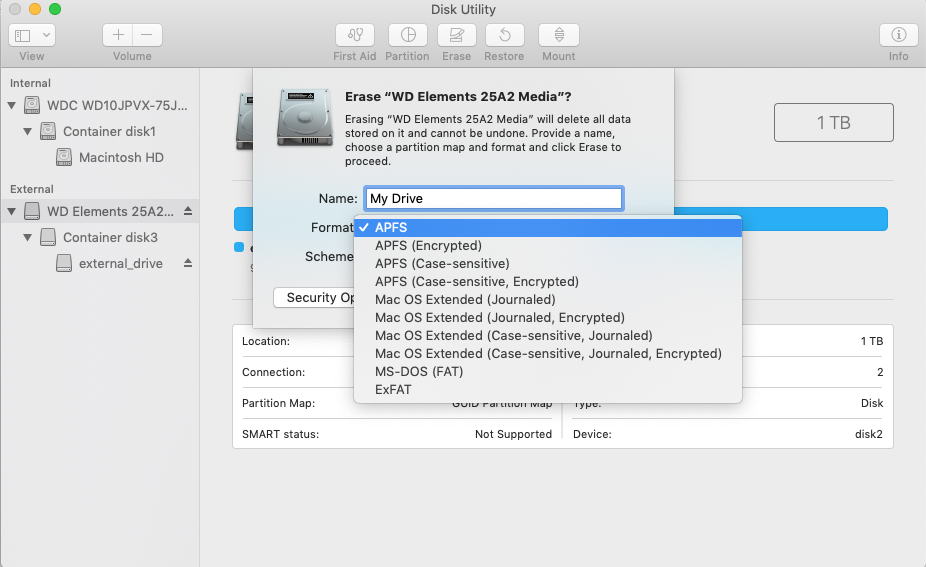Image resolution: width=926 pixels, height=567 pixels.
Task: Collapse the WDC WD10JPVX disk tree
Action: pos(11,106)
